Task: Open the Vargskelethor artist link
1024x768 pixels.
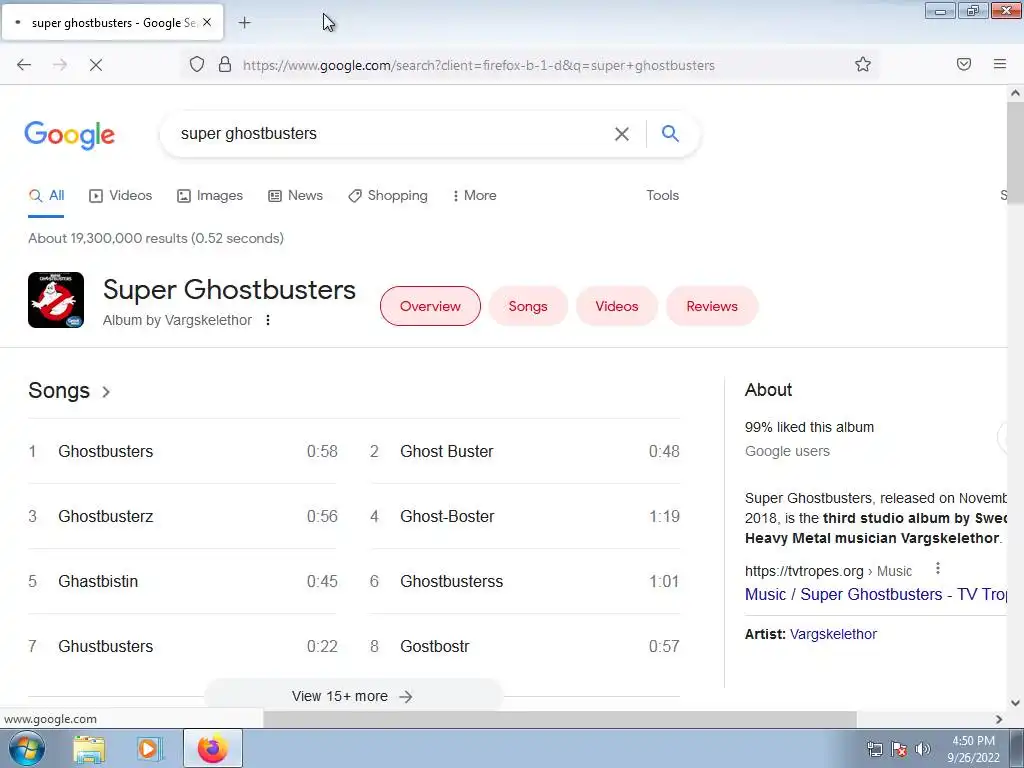Action: tap(833, 634)
